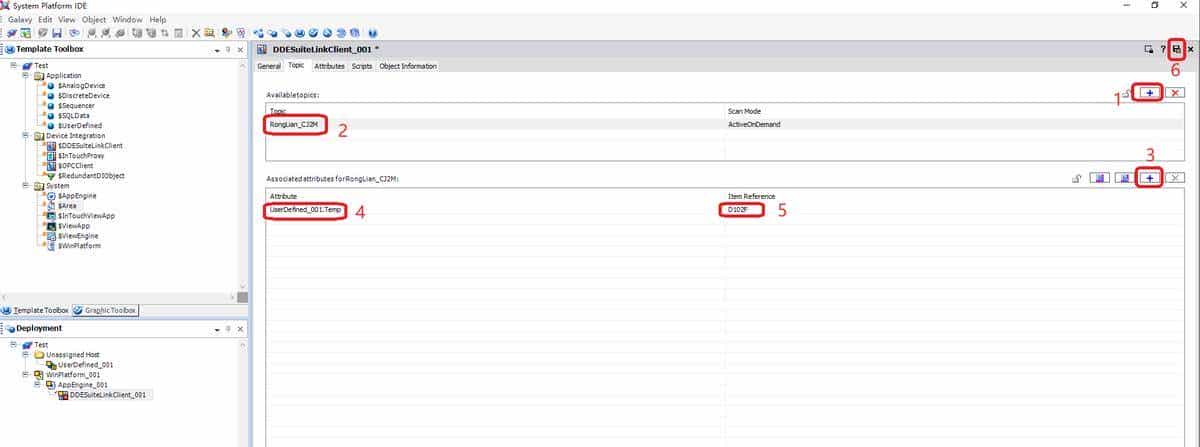This screenshot has height=447, width=1200.
Task: Collapse the WinPlatform_001 node in Deployment
Action: pos(25,375)
